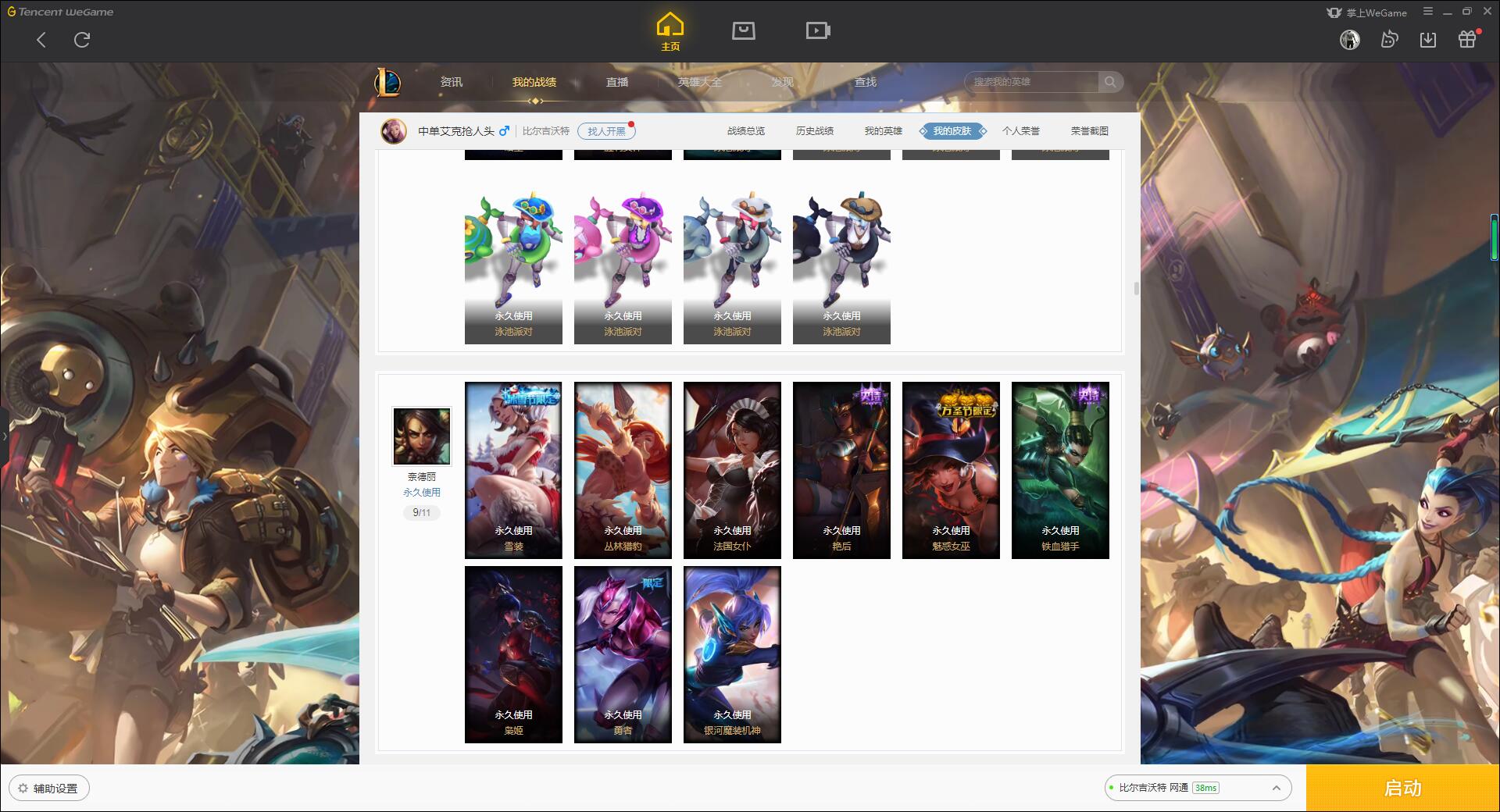
Task: Click the Tencent WeGame logo
Action: [x=60, y=12]
